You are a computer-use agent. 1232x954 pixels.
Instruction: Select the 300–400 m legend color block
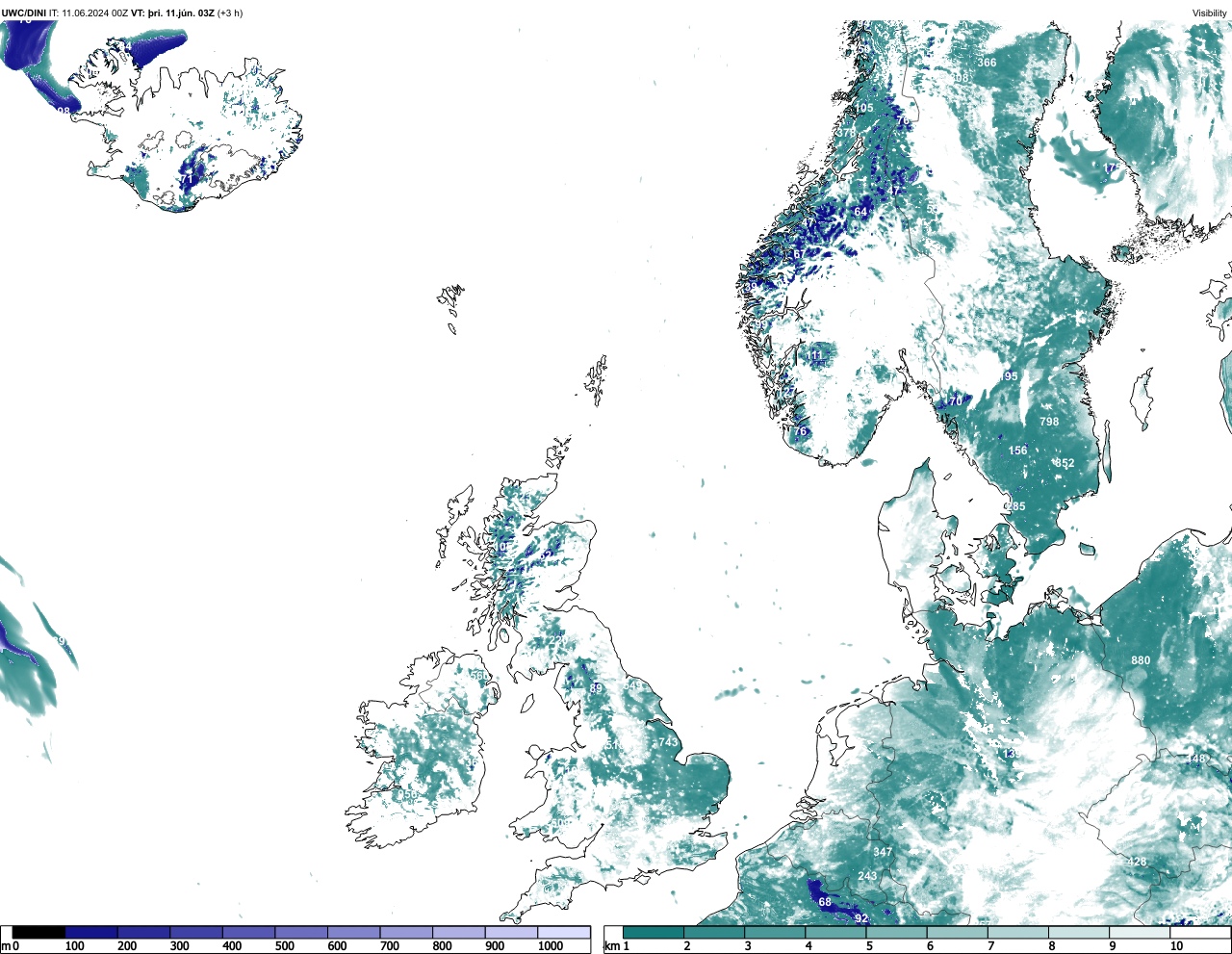(x=196, y=932)
